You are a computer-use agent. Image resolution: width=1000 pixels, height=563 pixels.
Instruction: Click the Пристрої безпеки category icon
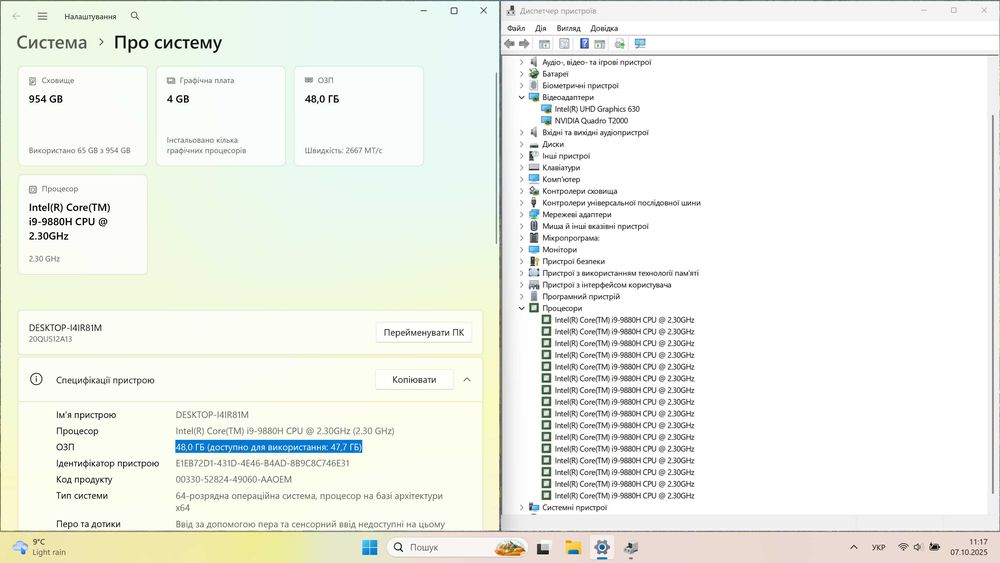(x=534, y=261)
